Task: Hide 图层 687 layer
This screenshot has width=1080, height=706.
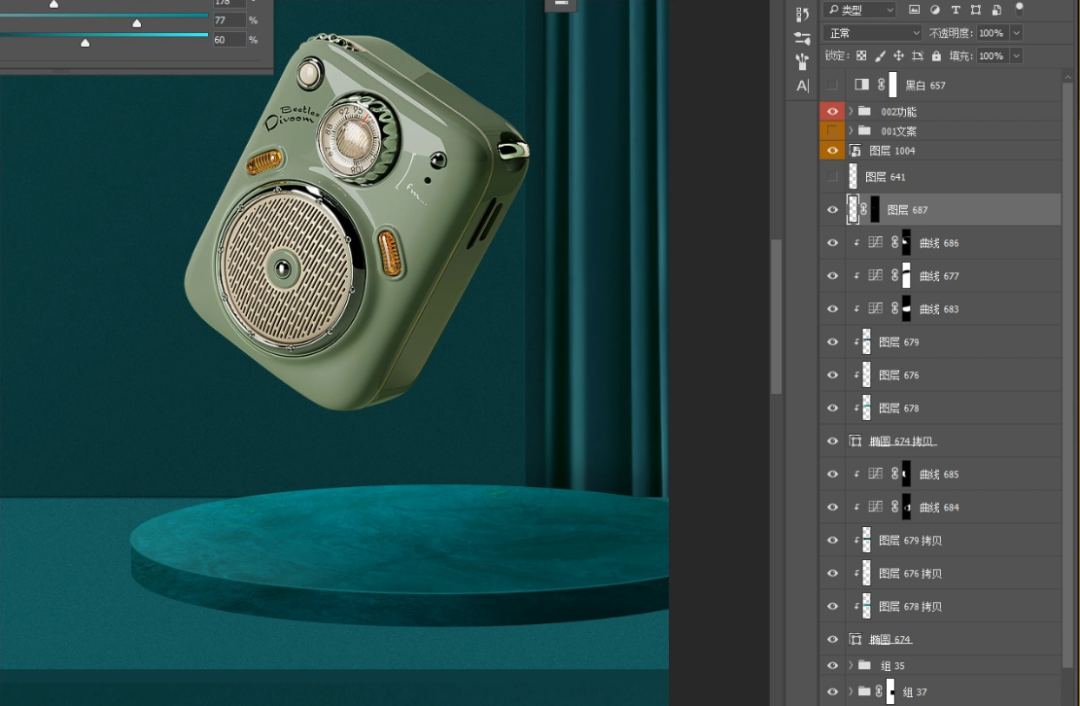Action: click(x=832, y=209)
